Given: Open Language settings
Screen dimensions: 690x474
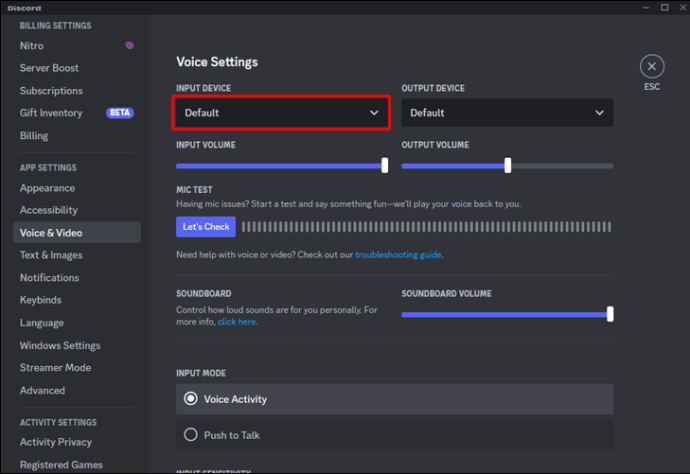Looking at the screenshot, I should pyautogui.click(x=42, y=323).
